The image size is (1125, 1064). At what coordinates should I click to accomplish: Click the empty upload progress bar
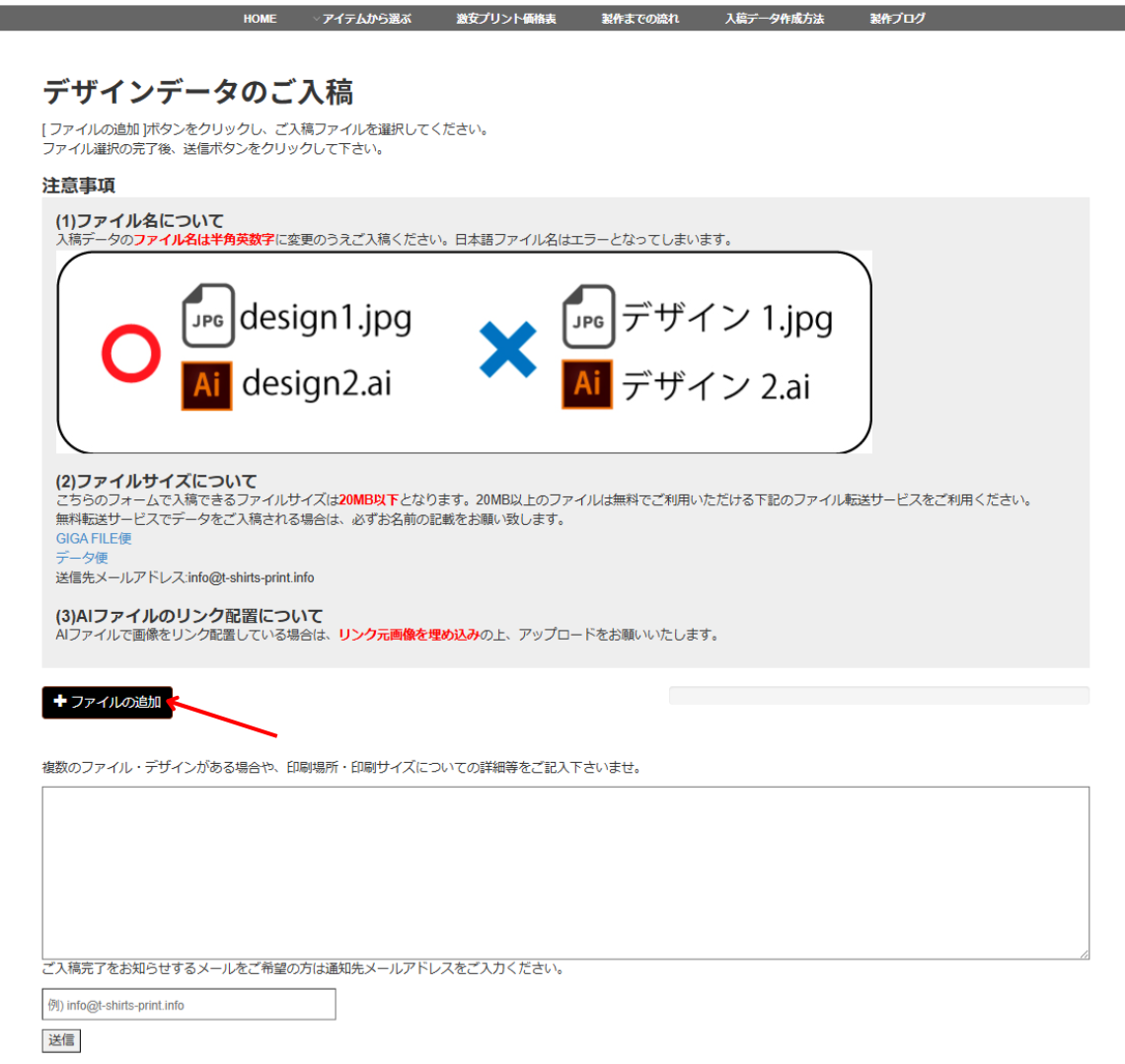[x=878, y=696]
